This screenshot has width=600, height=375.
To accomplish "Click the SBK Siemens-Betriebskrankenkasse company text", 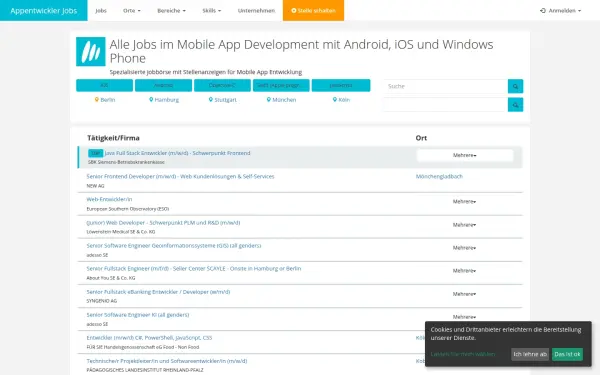I will click(x=126, y=162).
